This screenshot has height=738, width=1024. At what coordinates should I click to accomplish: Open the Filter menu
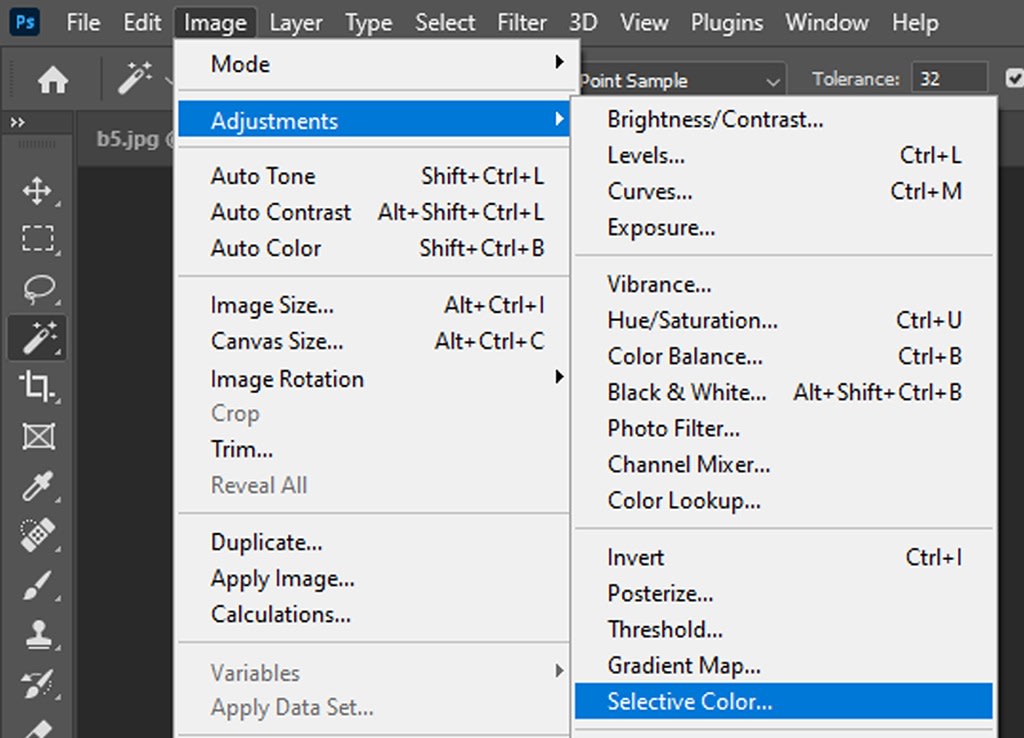[523, 22]
